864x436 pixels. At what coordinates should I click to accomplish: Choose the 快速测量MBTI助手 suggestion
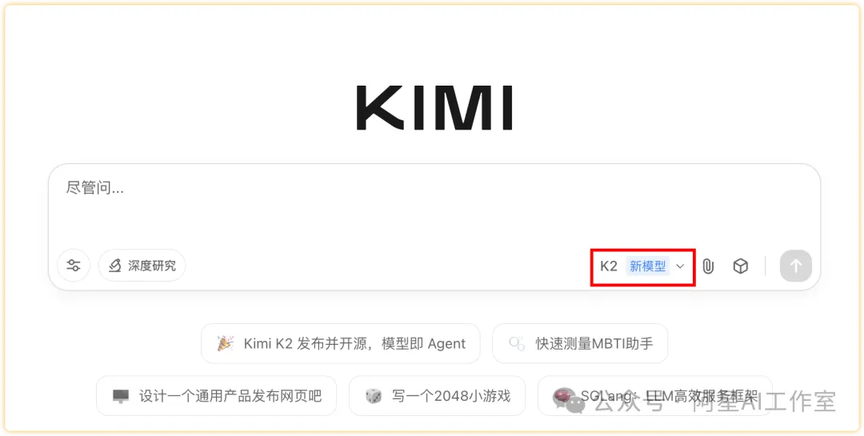[x=580, y=343]
